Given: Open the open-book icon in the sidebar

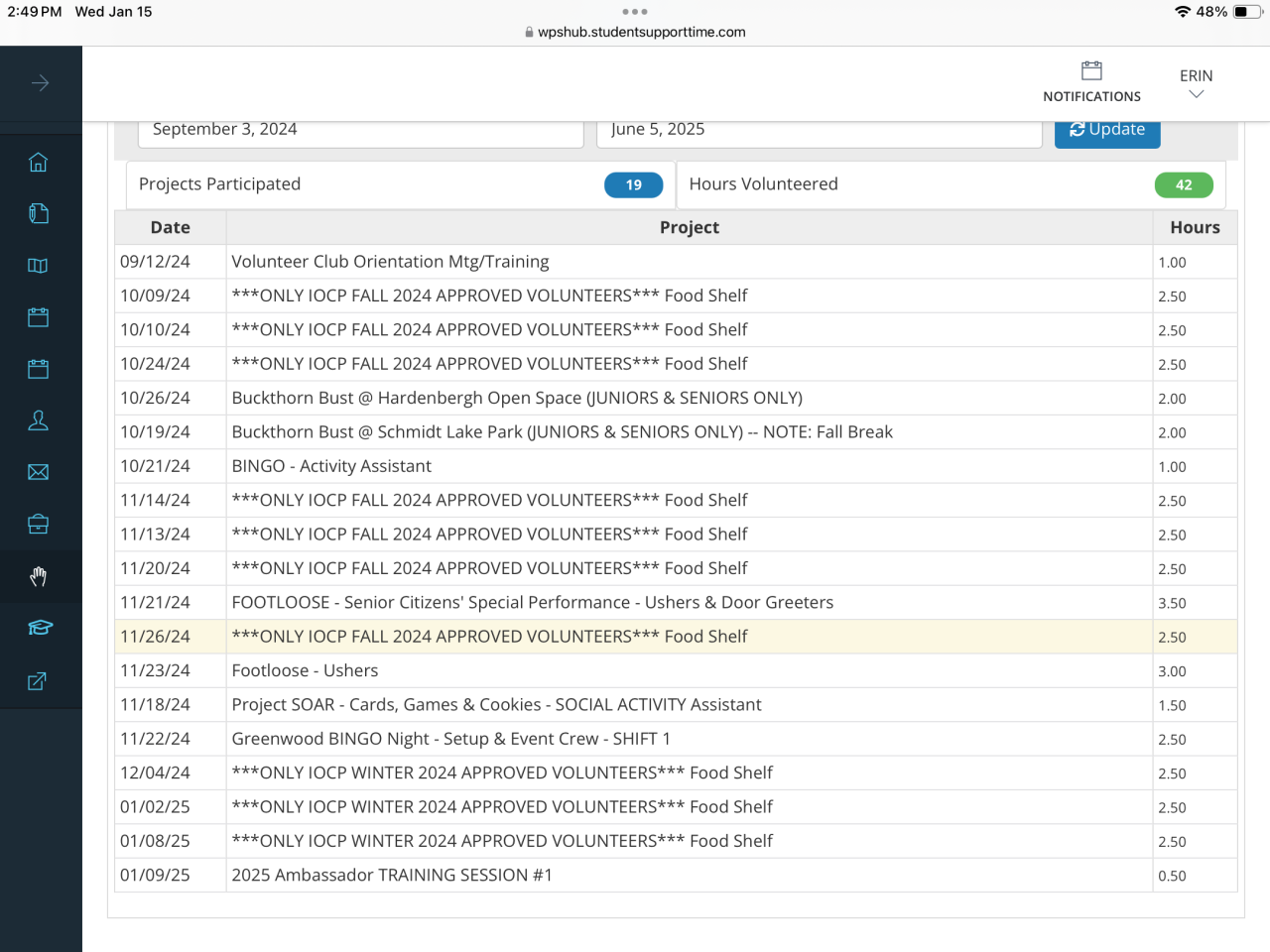Looking at the screenshot, I should click(x=39, y=266).
